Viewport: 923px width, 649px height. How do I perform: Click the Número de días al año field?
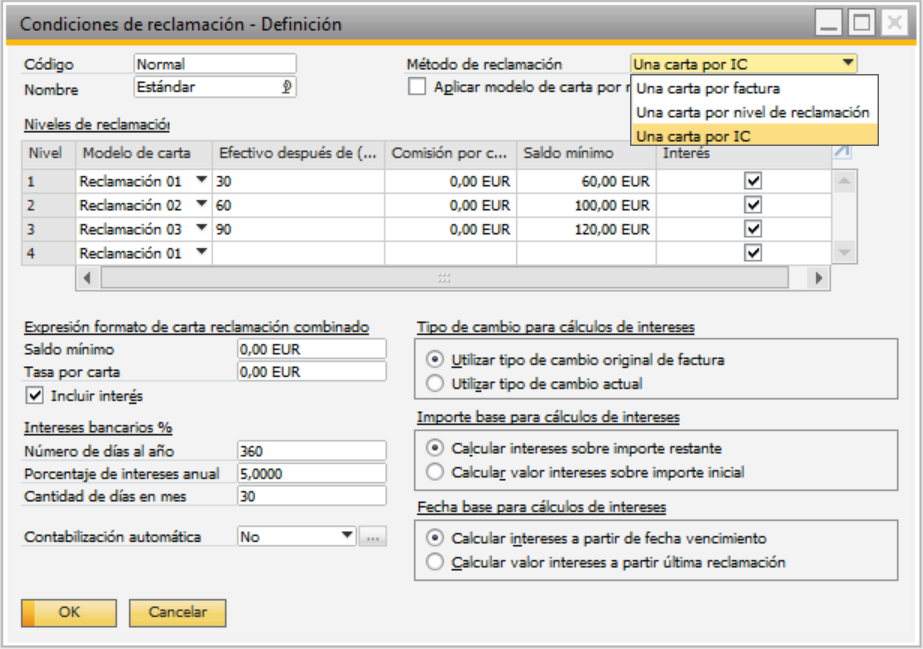pos(312,451)
